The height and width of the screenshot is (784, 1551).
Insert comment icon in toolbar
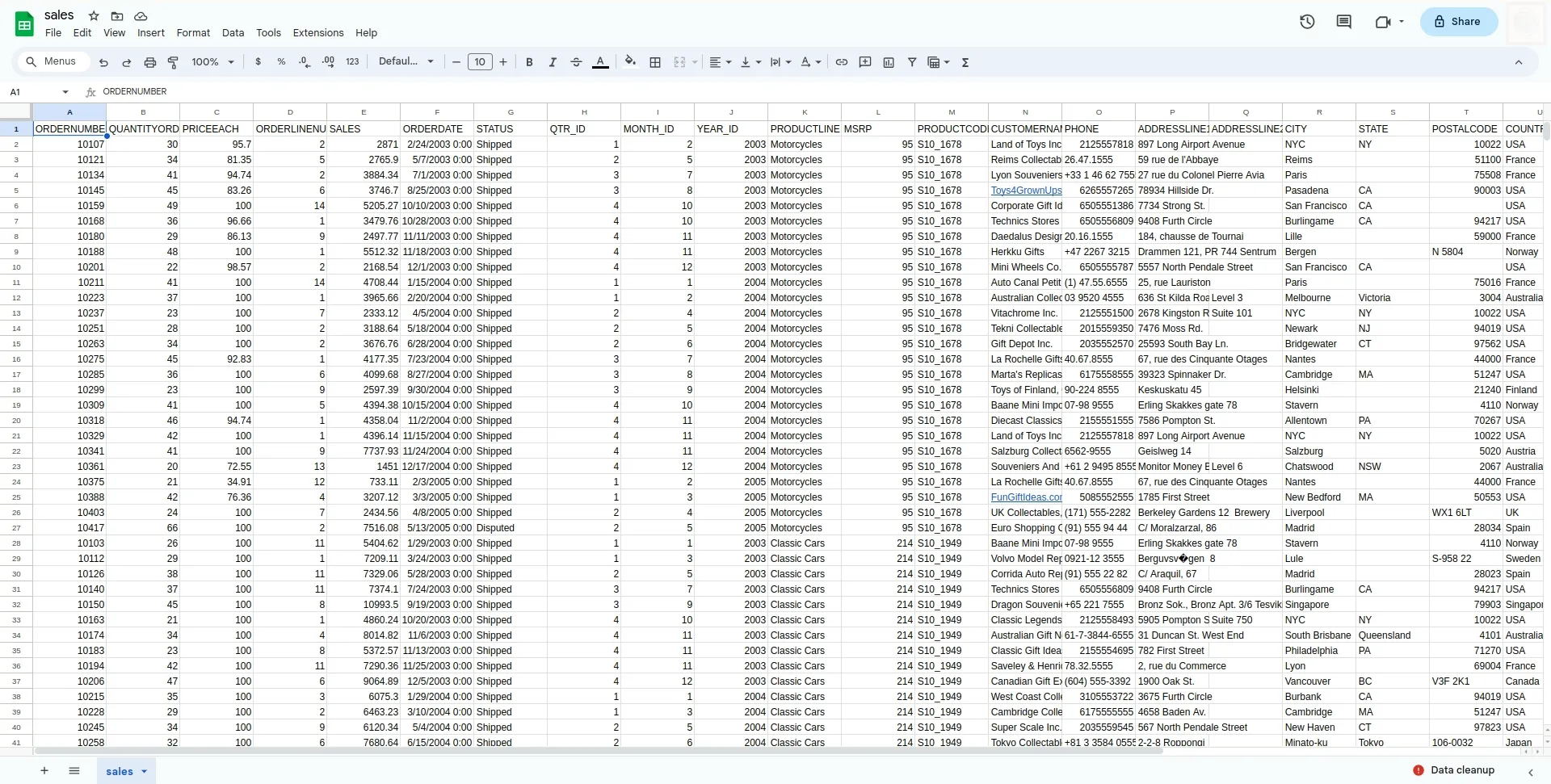click(865, 62)
